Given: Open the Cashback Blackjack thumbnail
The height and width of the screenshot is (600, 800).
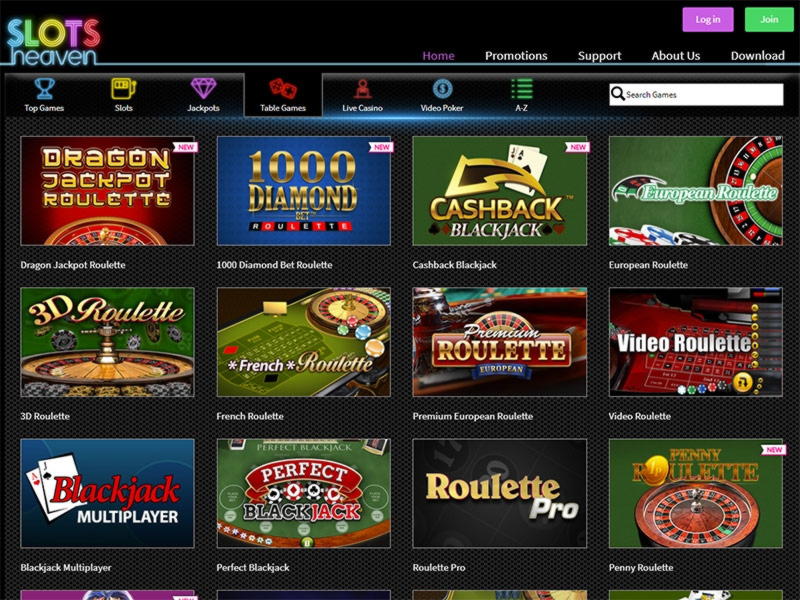Looking at the screenshot, I should (x=499, y=191).
